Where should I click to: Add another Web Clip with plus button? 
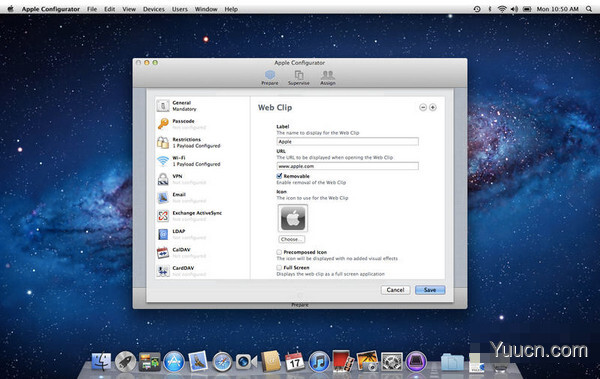click(x=433, y=108)
